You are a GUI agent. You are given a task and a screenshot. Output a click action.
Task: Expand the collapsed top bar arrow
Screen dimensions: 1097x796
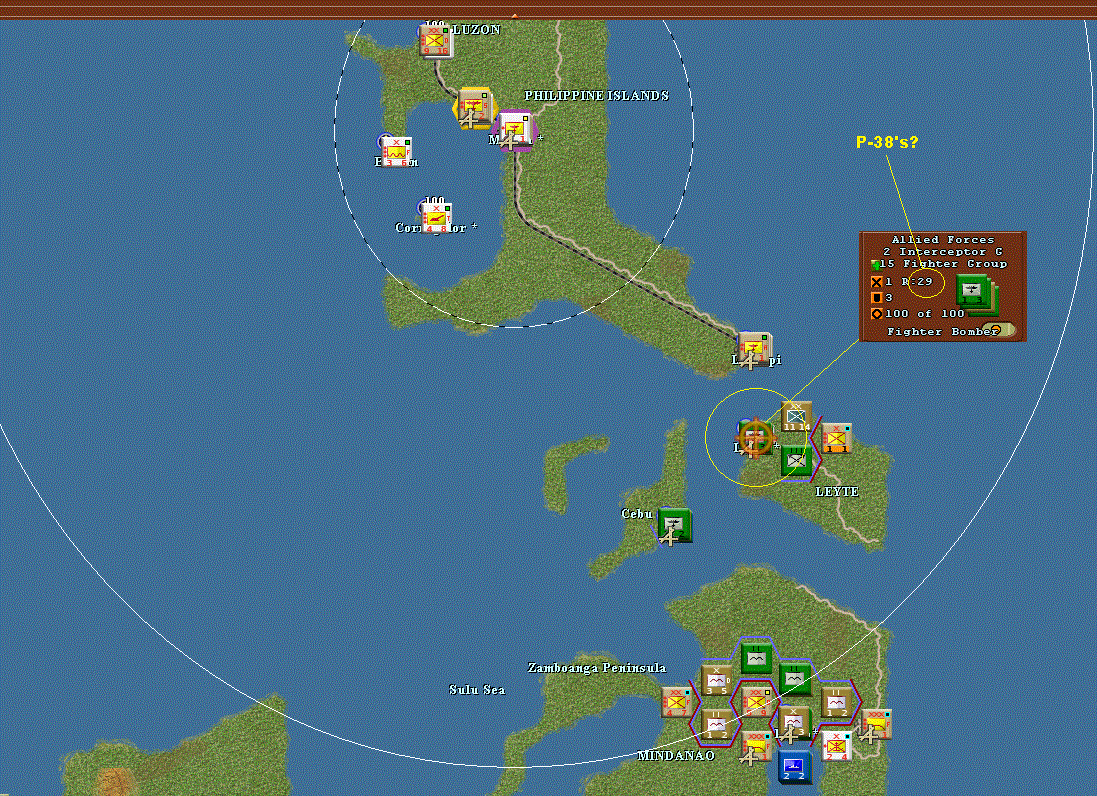[515, 15]
